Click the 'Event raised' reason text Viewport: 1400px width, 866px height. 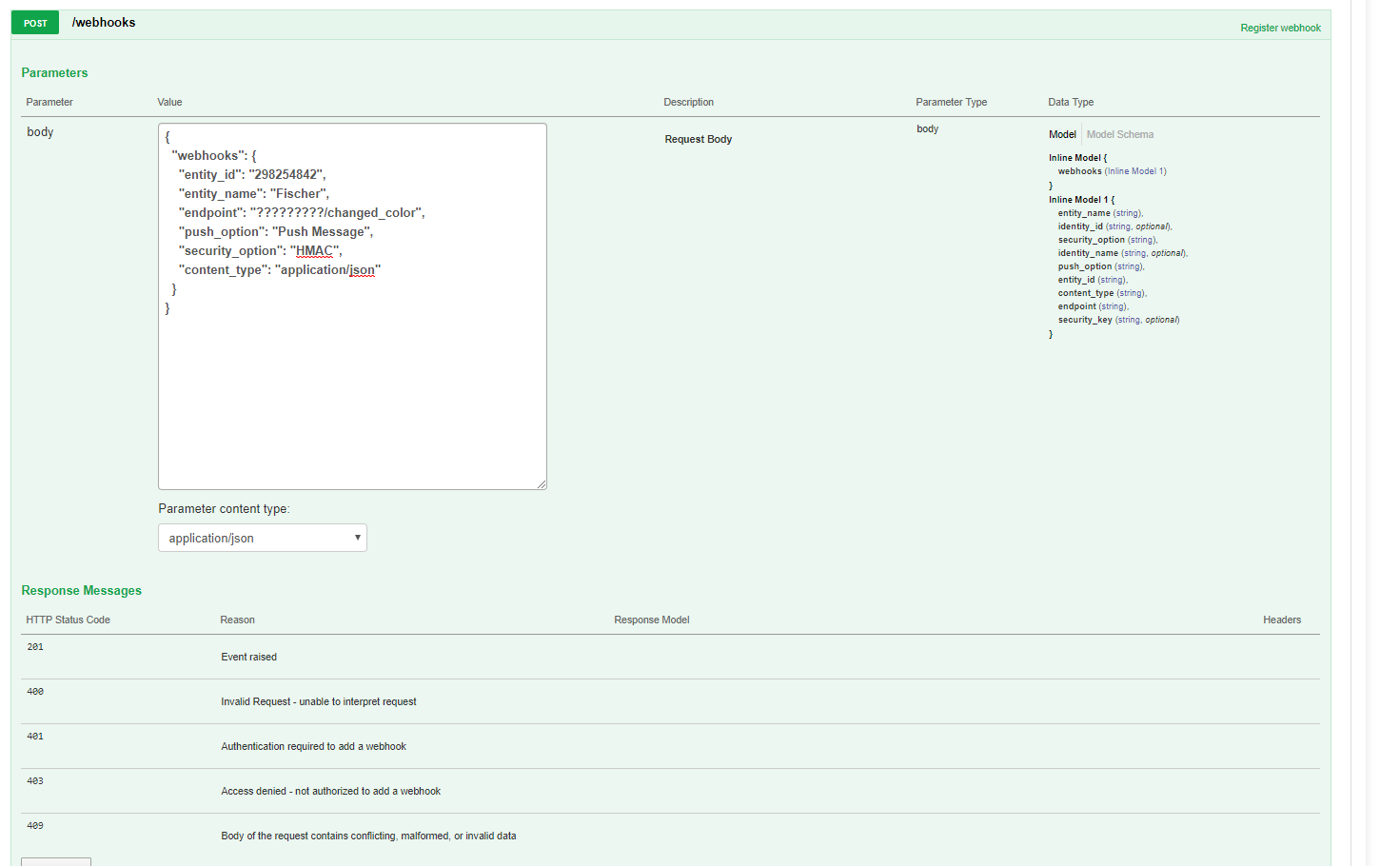tap(249, 658)
